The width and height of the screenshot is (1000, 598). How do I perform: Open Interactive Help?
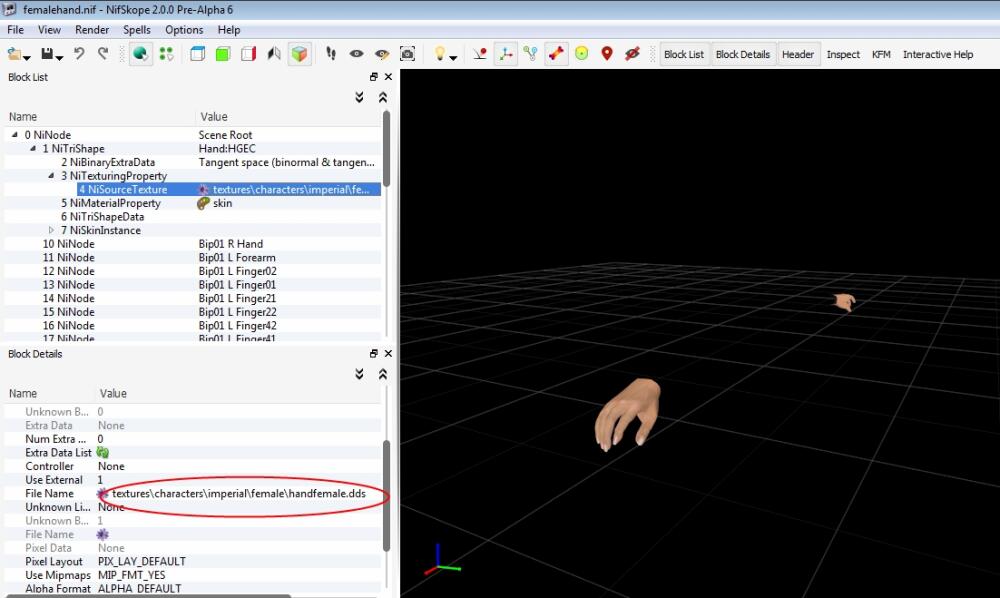point(938,54)
